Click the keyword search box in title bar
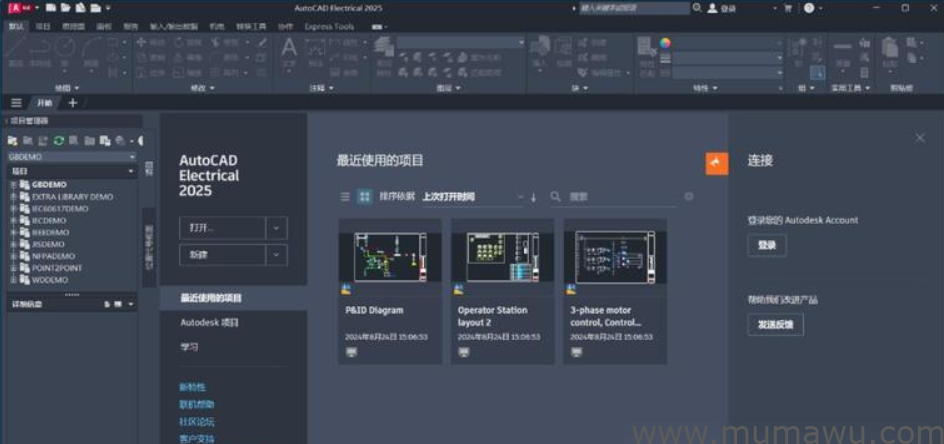 (634, 8)
